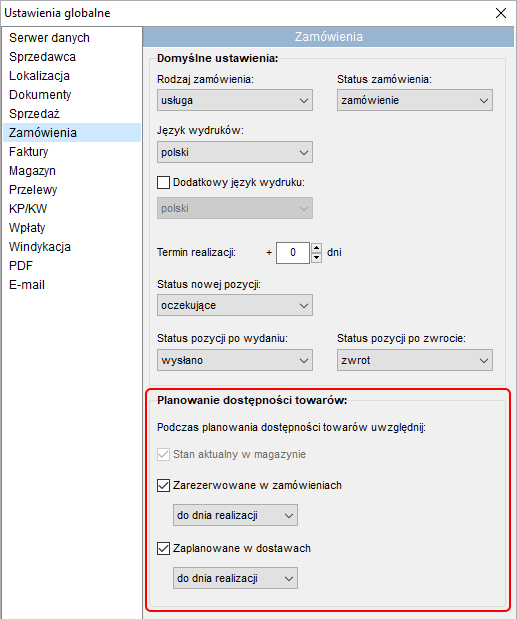
Task: Click the Termin realizacji days field
Action: tap(293, 253)
